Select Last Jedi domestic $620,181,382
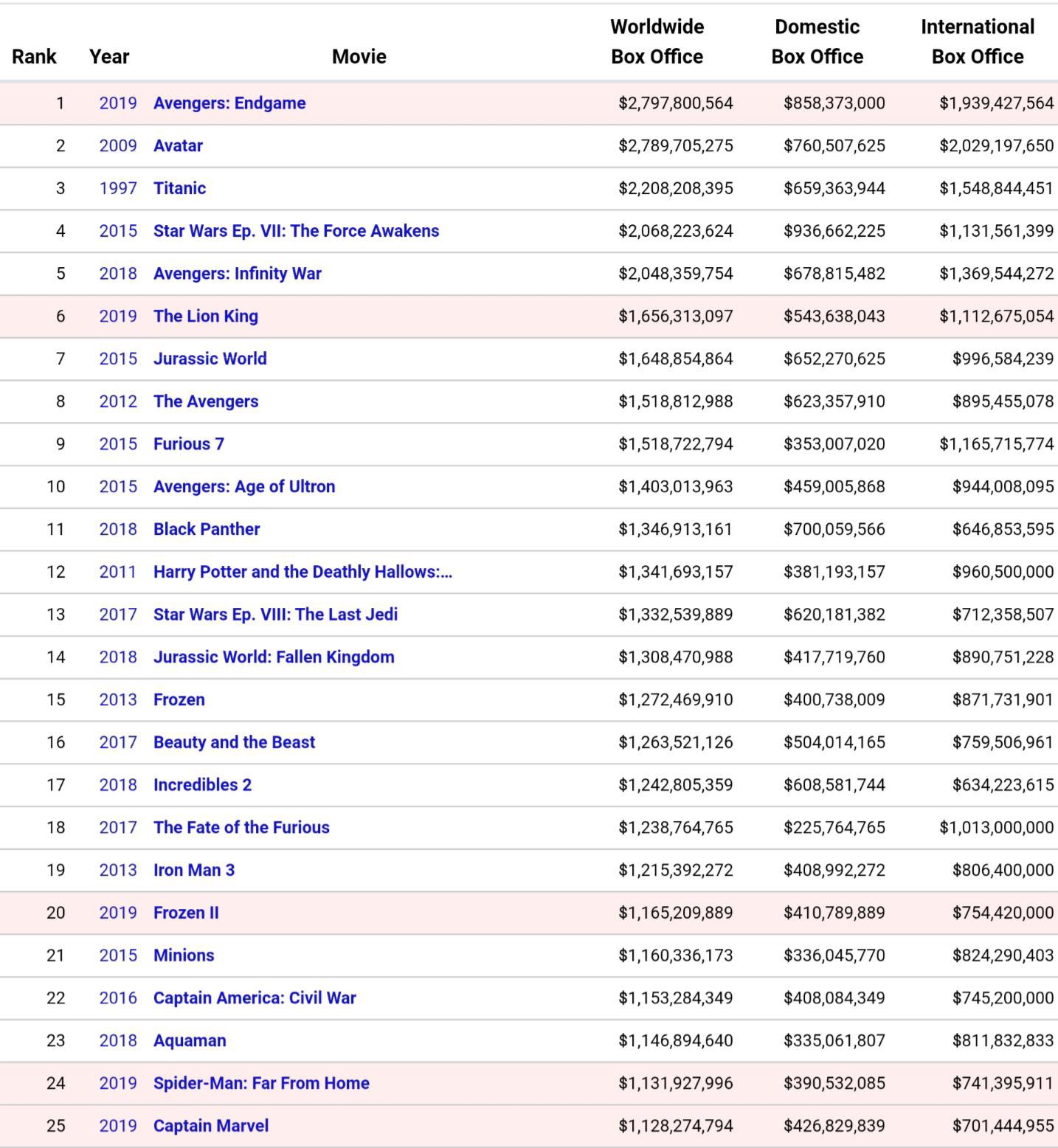 [834, 615]
